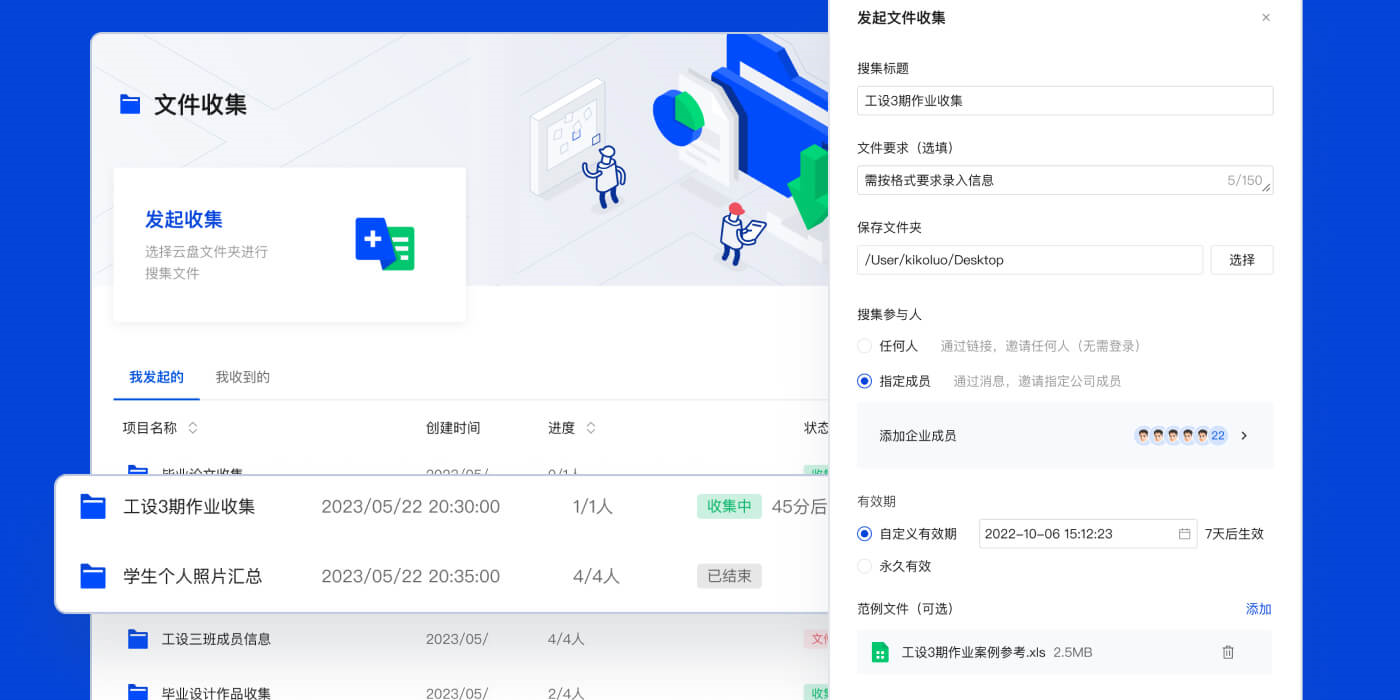Switch to the 我发起的 tab
Image resolution: width=1400 pixels, height=700 pixels.
tap(156, 377)
